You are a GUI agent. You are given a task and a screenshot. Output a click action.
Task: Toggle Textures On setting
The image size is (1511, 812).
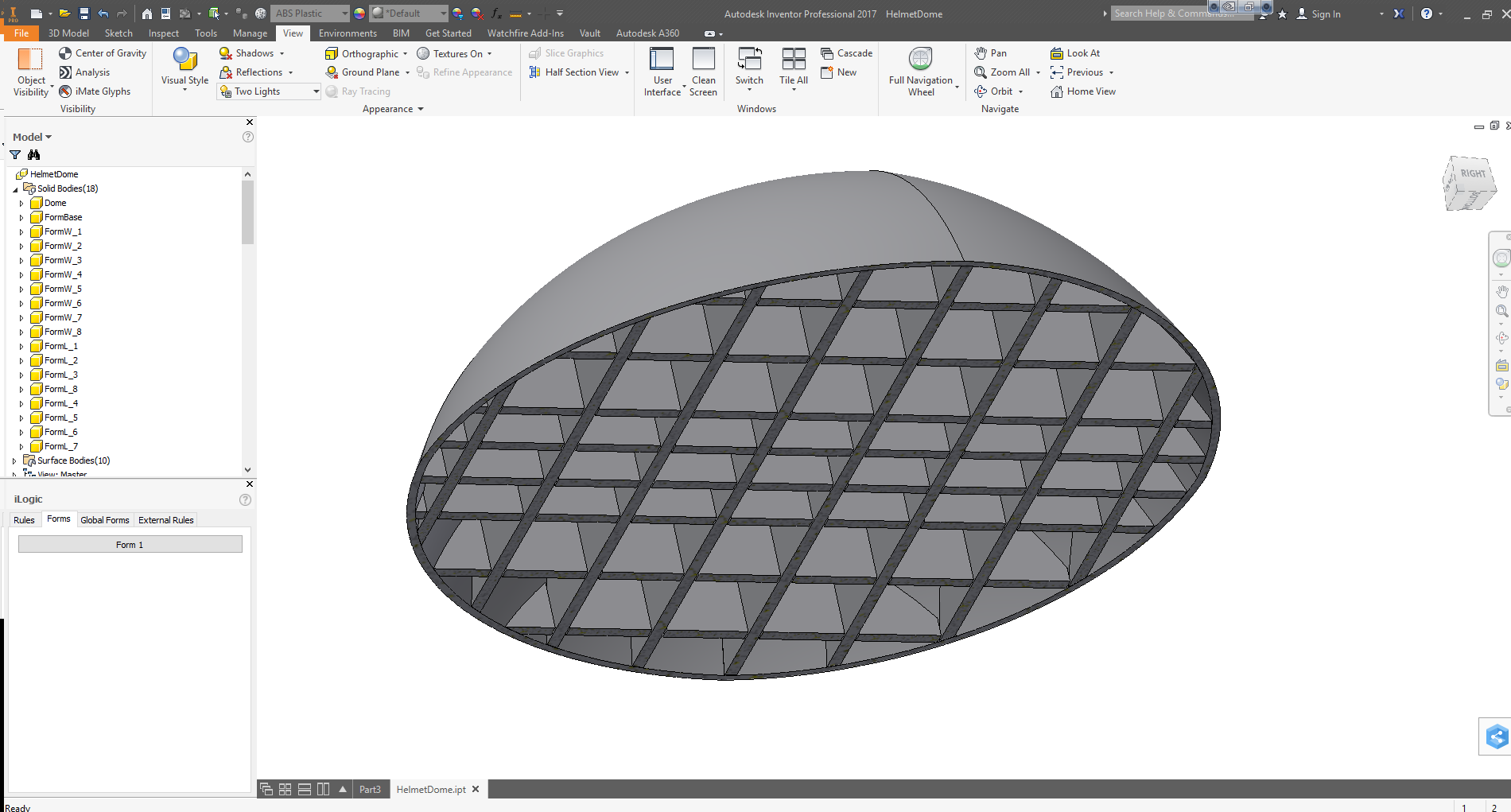tap(450, 54)
